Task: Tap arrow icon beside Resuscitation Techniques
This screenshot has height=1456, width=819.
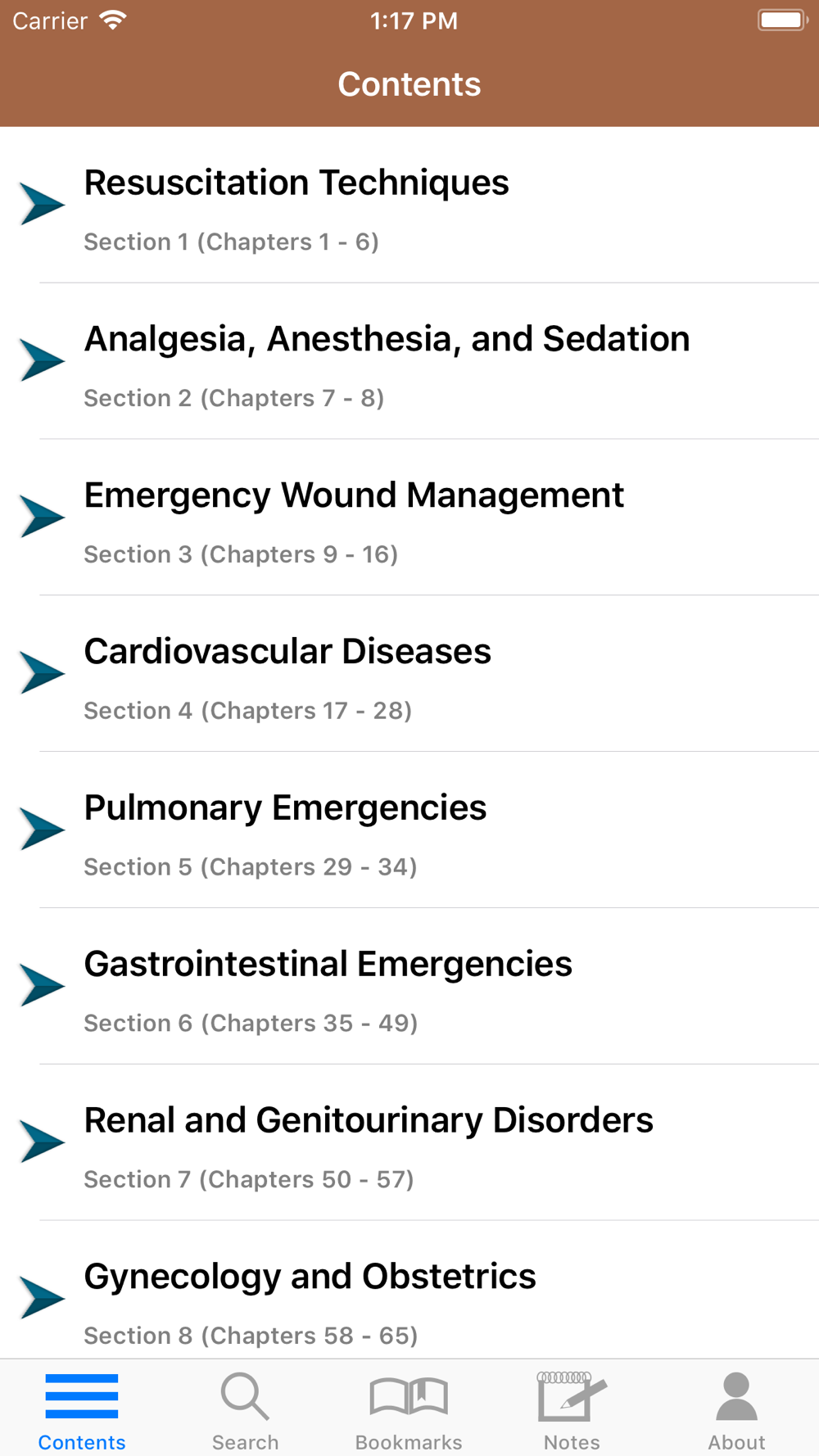Action: tap(42, 204)
